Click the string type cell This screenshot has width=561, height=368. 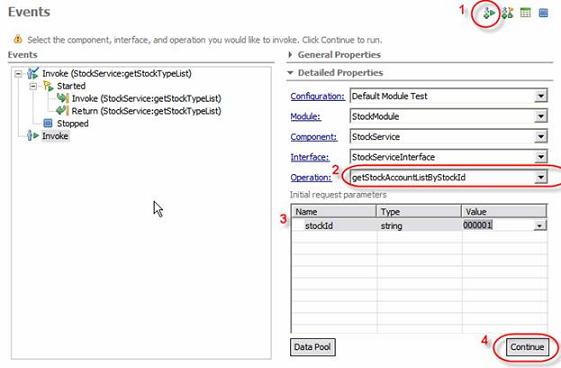click(419, 226)
